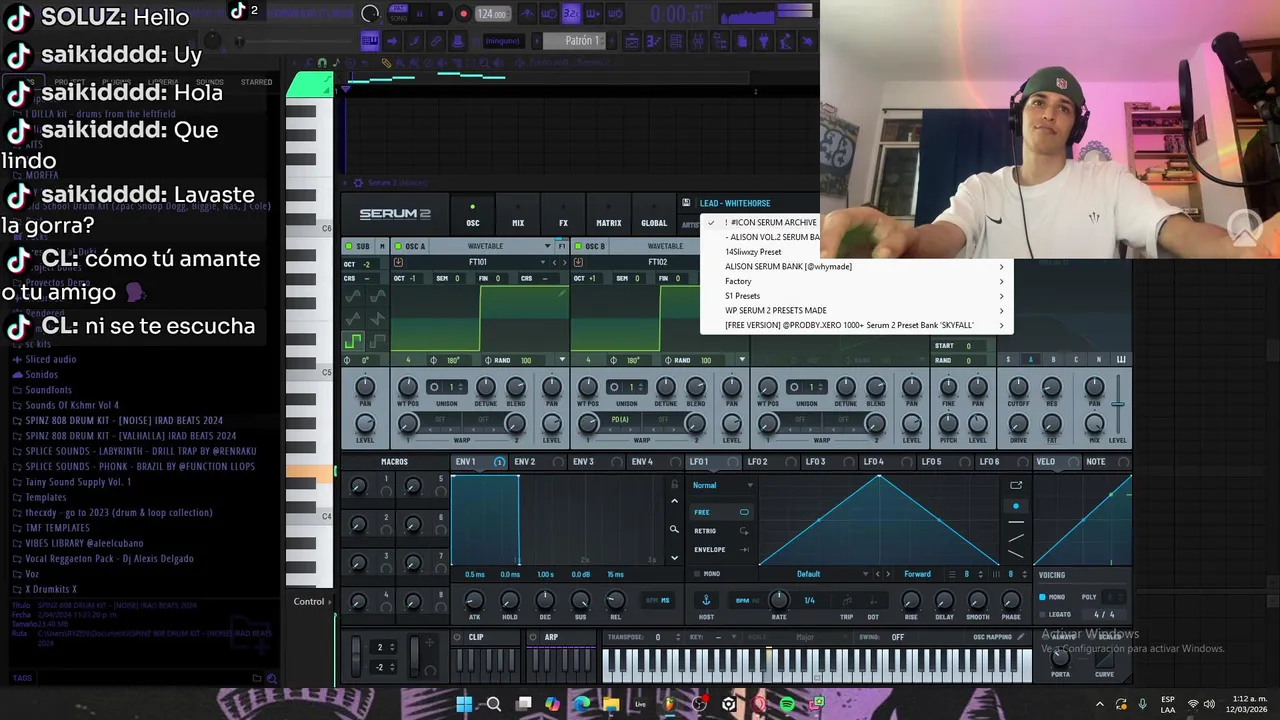This screenshot has height=720, width=1280.
Task: Select the sine wave sub oscillator shape
Action: 352,297
